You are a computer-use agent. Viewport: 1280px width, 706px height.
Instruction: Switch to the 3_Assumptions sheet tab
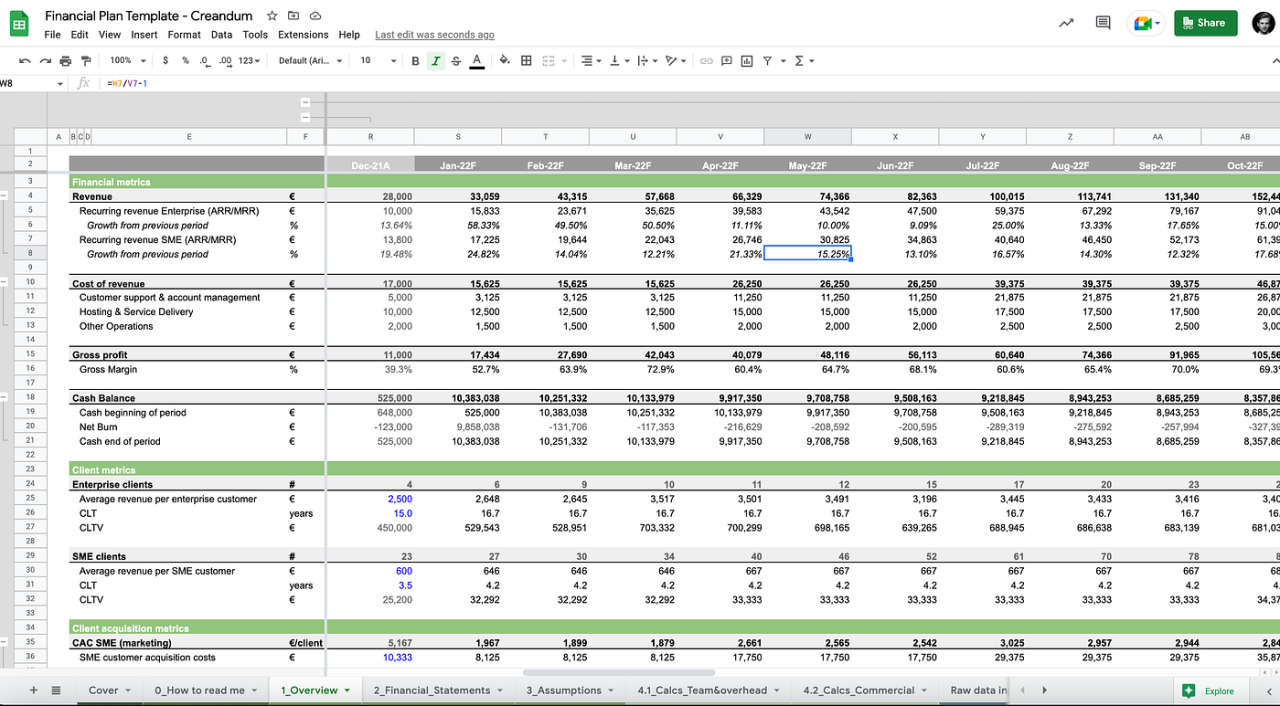click(565, 690)
